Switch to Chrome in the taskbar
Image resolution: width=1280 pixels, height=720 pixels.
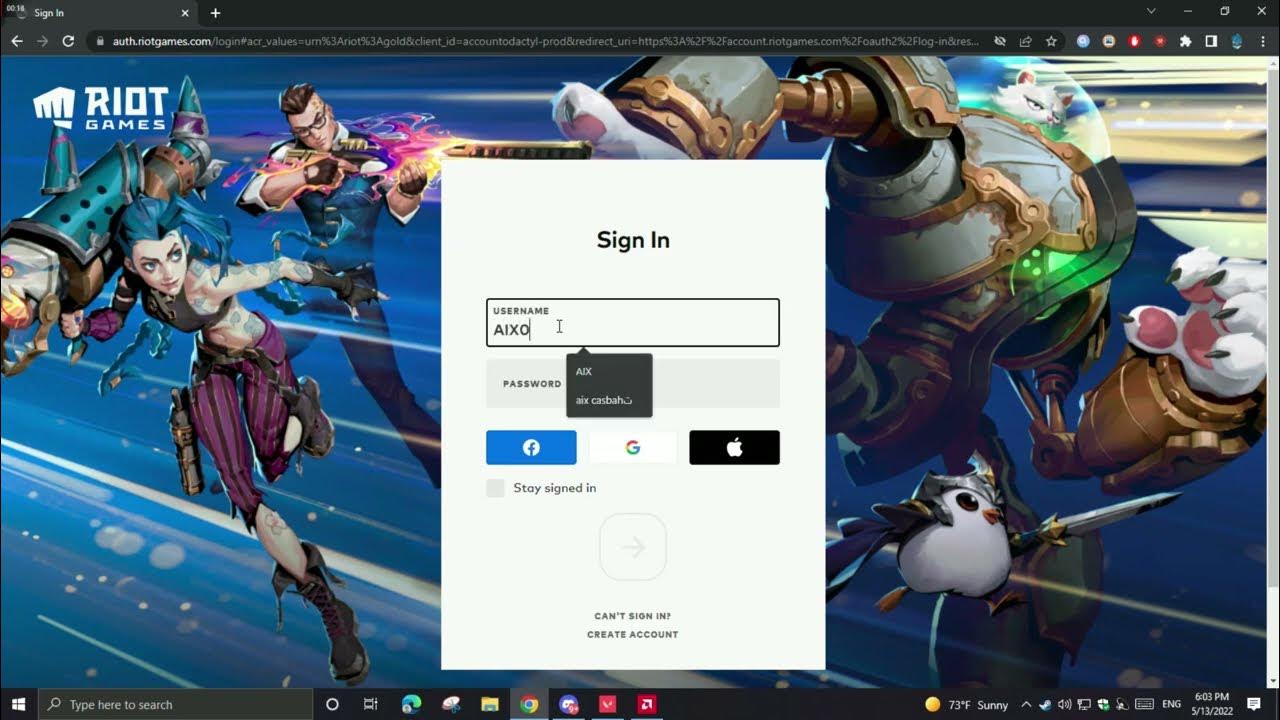click(529, 704)
